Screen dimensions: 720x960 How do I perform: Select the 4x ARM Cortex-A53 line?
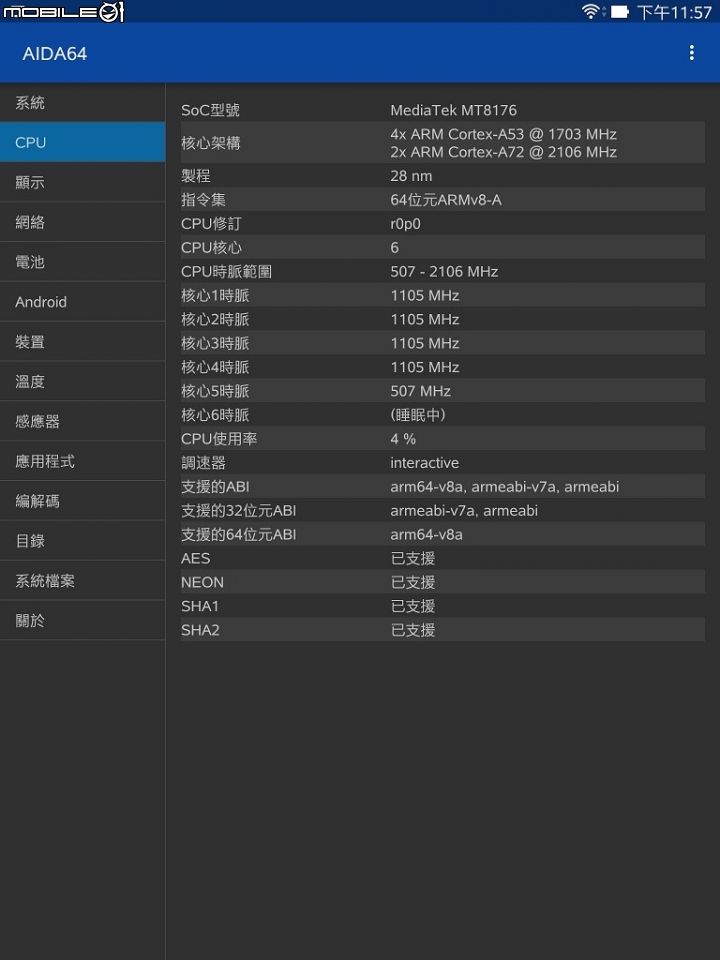(503, 134)
